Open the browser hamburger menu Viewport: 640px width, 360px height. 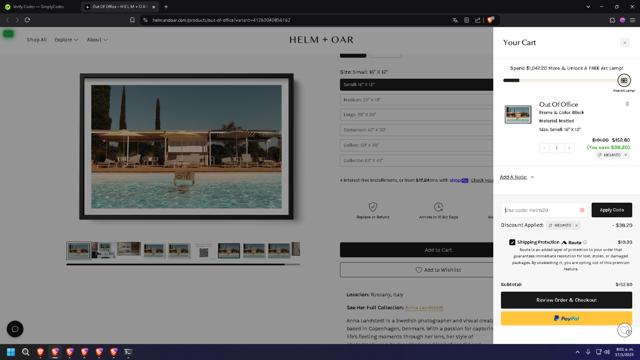[x=632, y=20]
